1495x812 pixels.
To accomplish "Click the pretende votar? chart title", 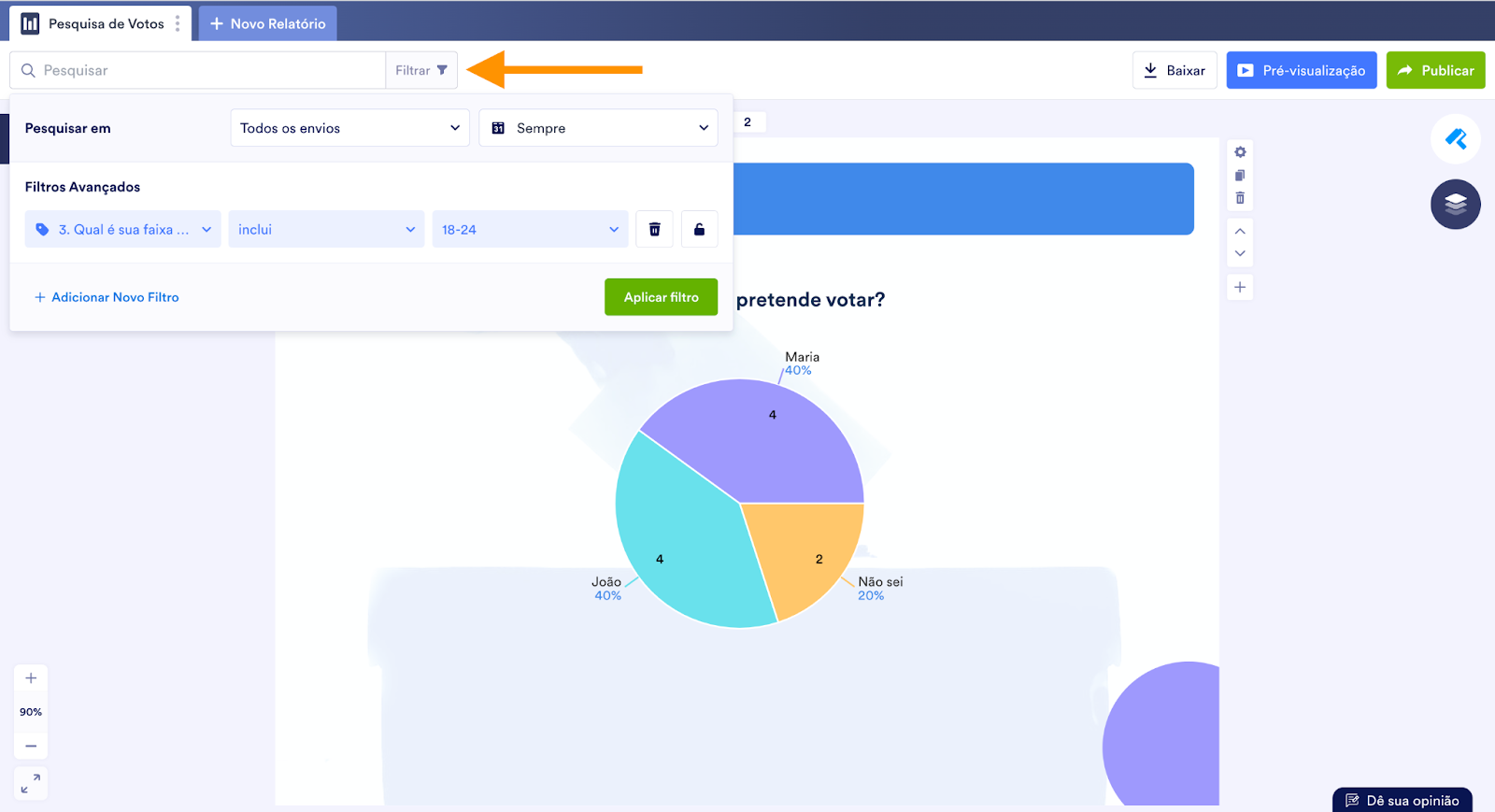I will pyautogui.click(x=810, y=300).
